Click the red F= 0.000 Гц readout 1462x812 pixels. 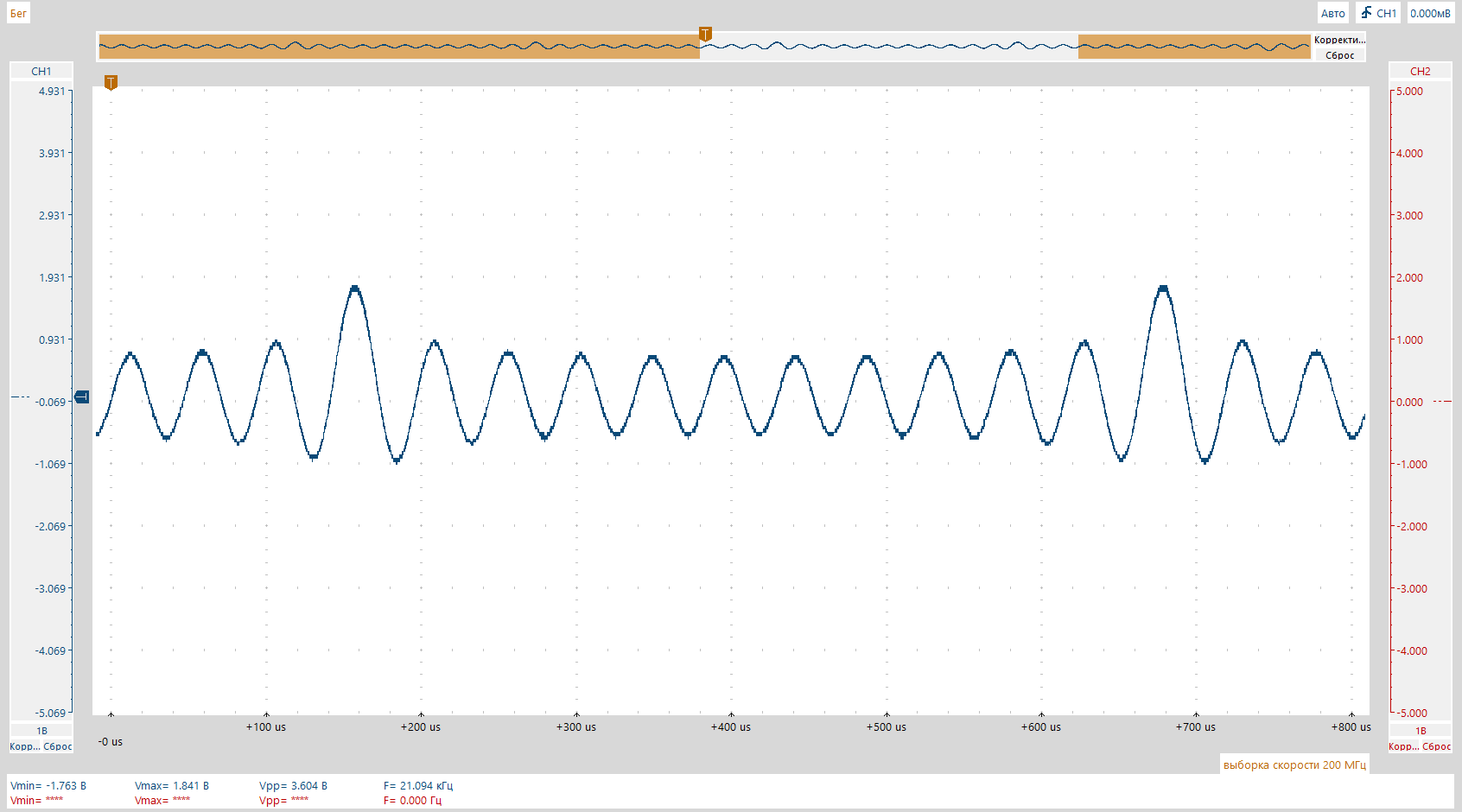point(412,800)
